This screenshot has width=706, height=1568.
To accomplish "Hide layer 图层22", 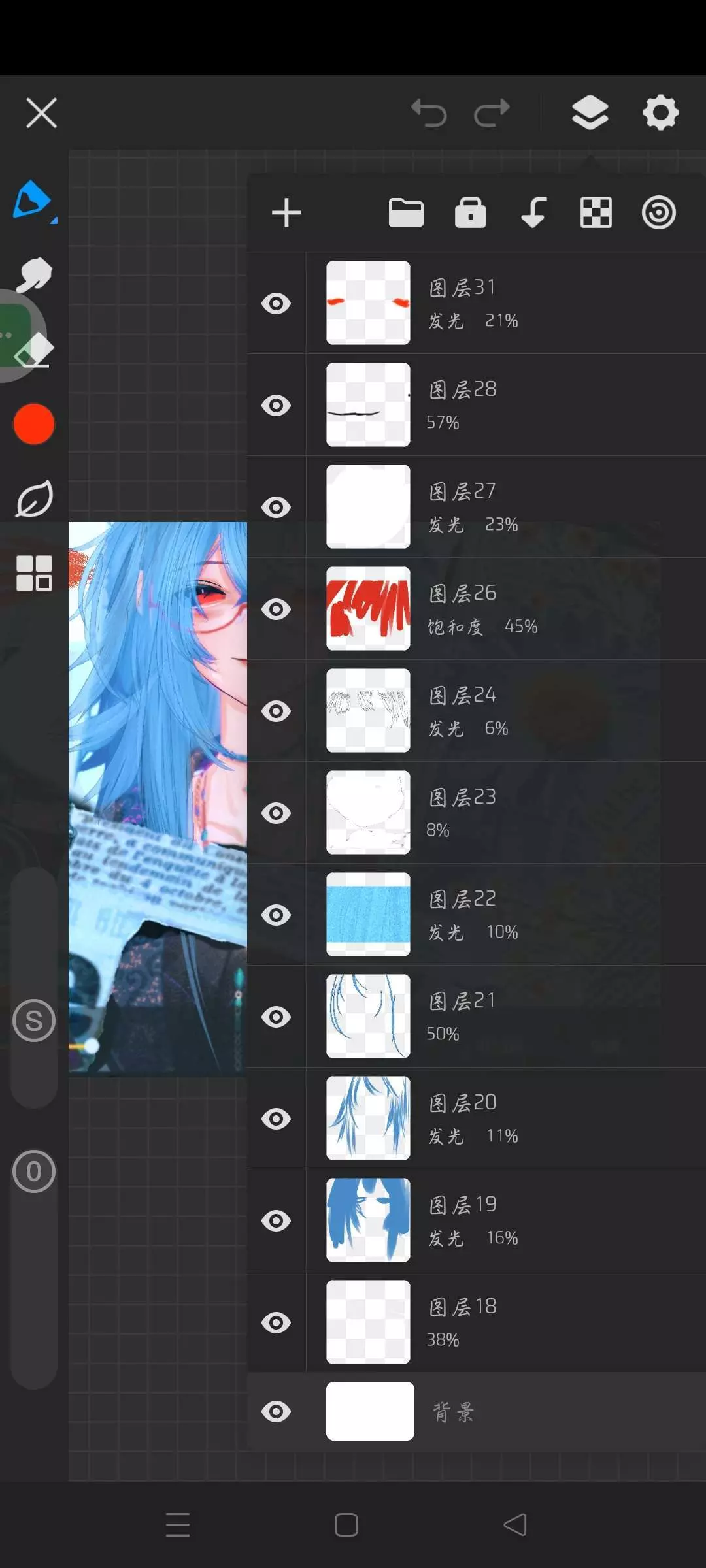I will tap(277, 915).
